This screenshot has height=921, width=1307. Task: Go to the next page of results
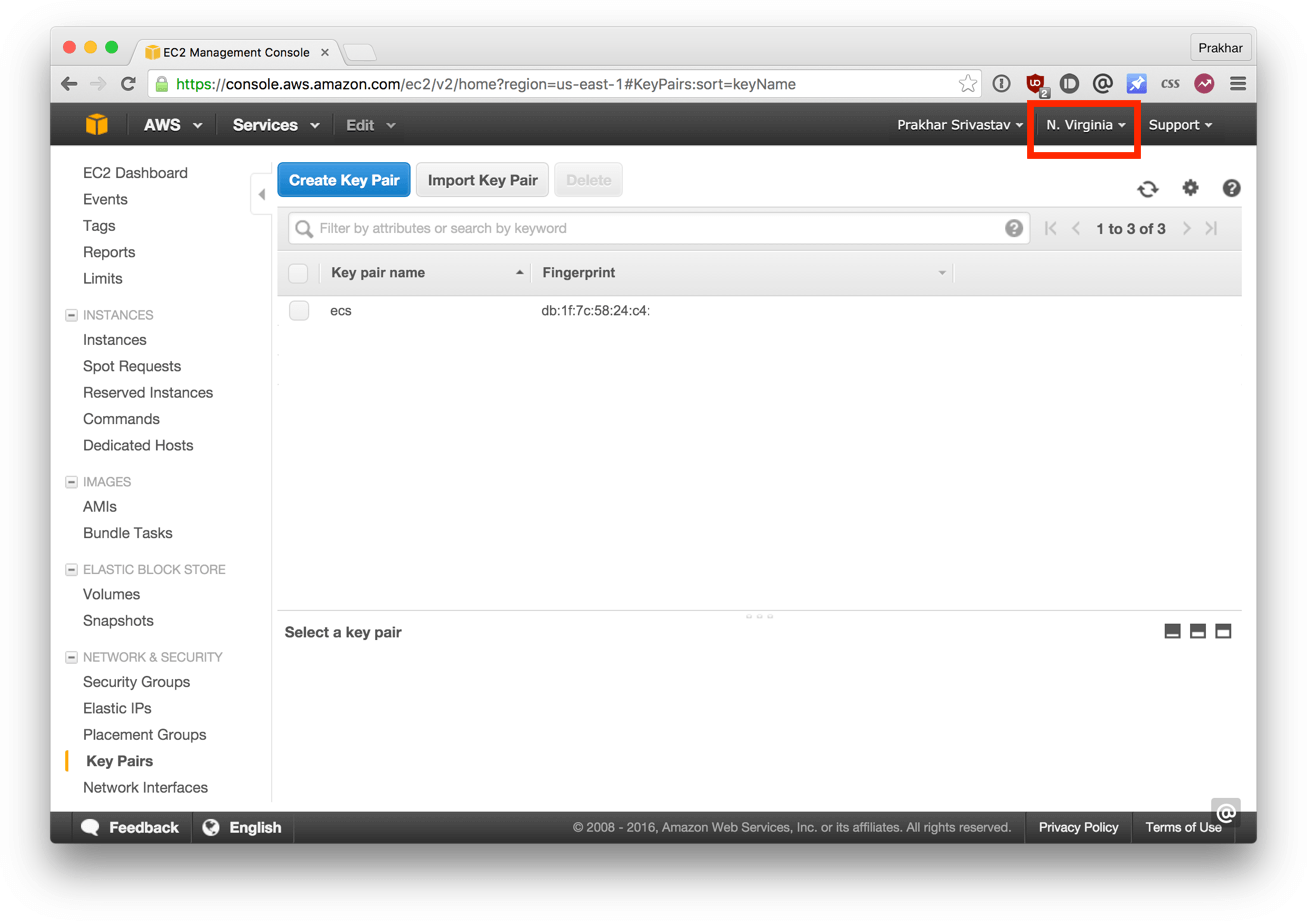coord(1186,228)
